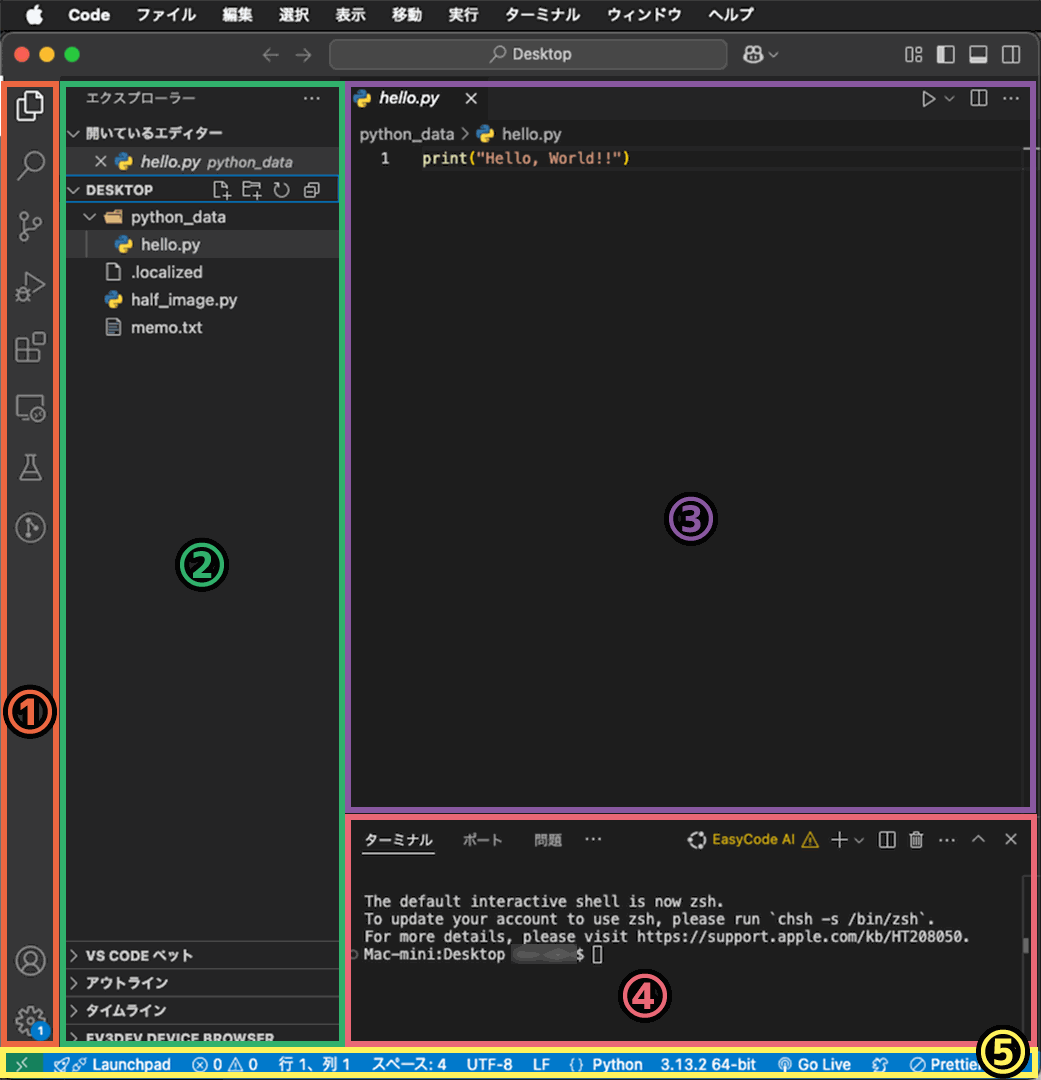1041x1080 pixels.
Task: Expand the VS CODE ペット section
Action: (x=74, y=955)
